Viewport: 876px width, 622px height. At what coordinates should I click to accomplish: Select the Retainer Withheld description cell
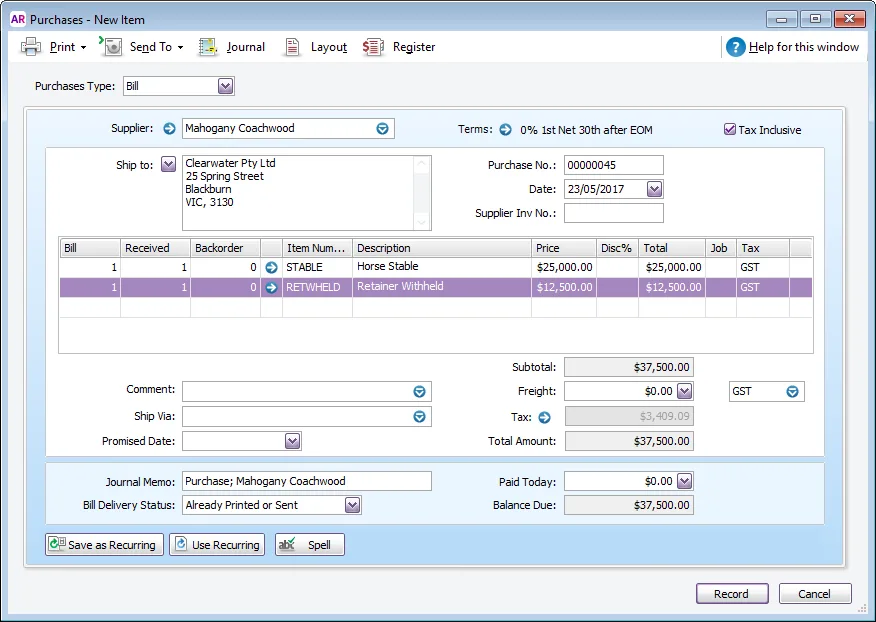click(442, 287)
